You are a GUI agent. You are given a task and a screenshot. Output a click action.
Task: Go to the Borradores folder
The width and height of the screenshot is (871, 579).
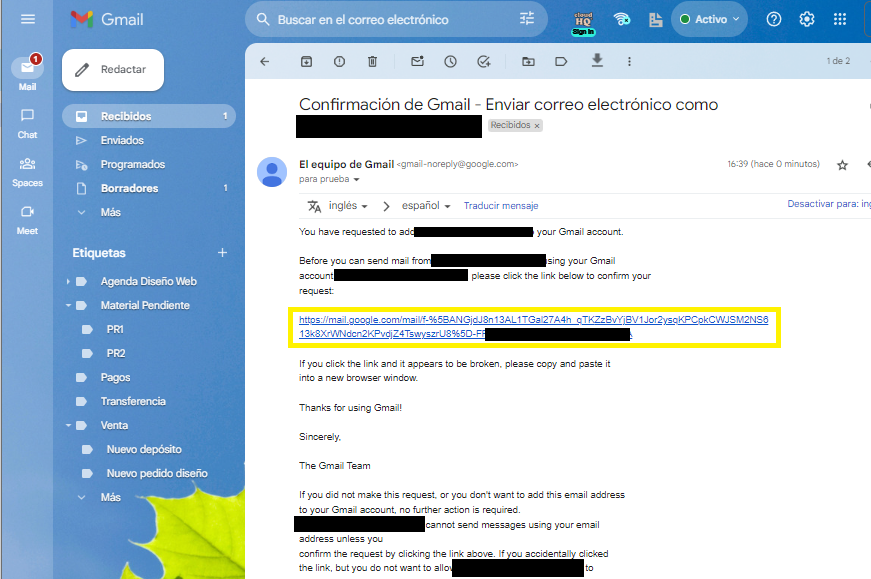tap(129, 188)
